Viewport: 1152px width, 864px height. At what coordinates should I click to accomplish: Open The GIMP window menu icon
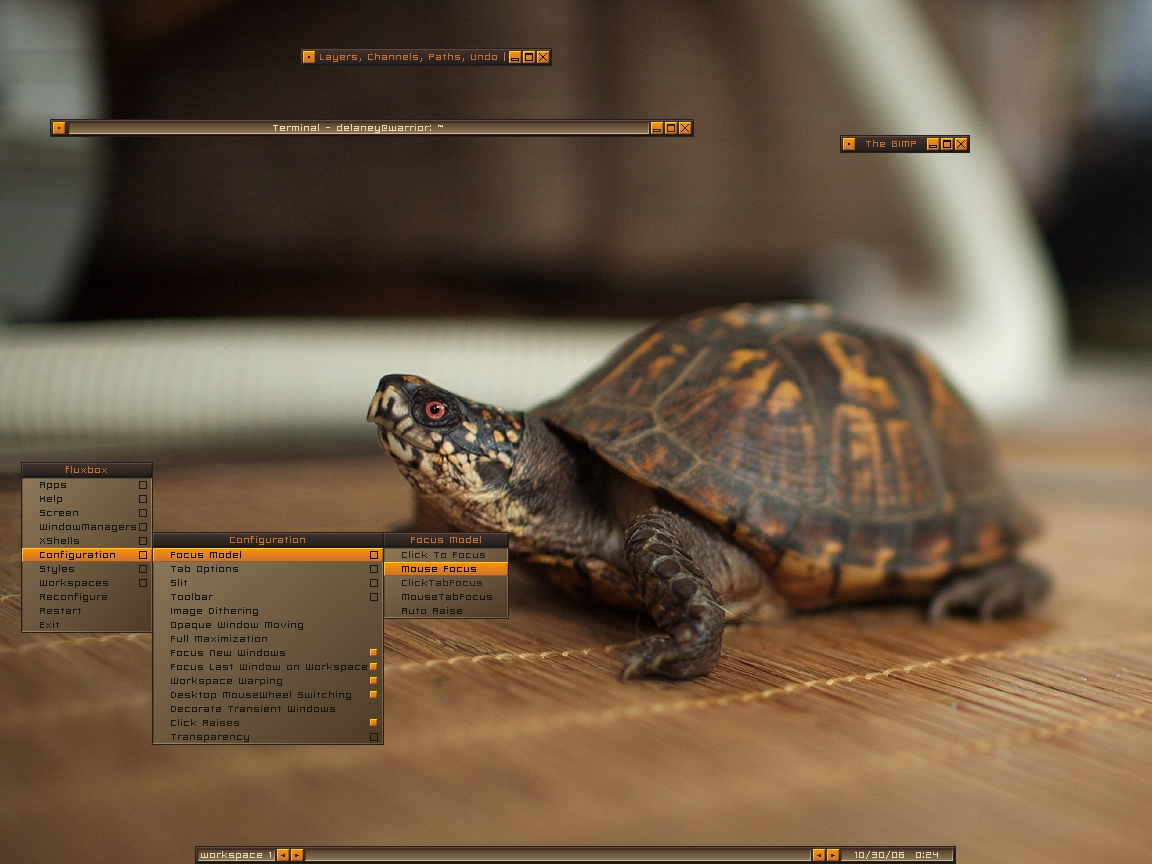click(849, 143)
